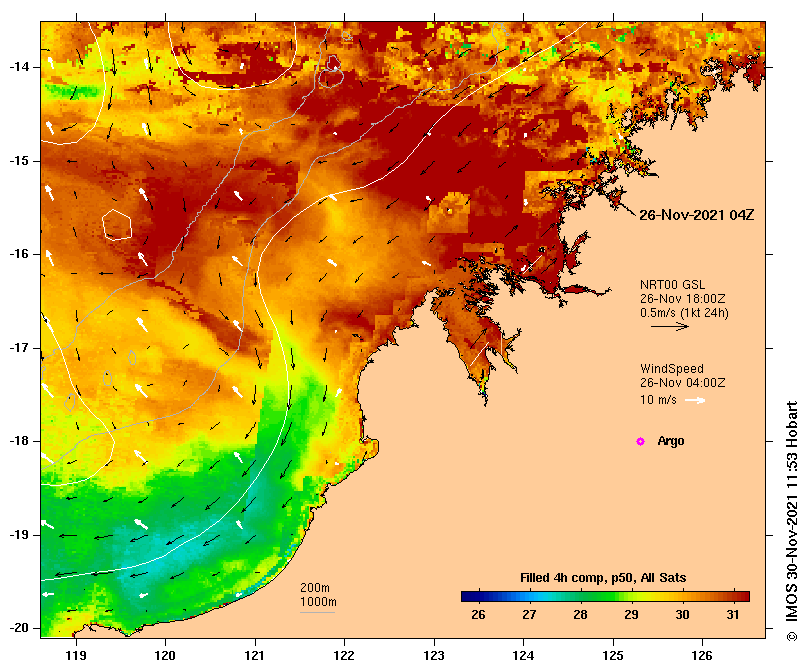Click the latitude label '-16'
Screen dimensions: 809x672
click(x=19, y=254)
